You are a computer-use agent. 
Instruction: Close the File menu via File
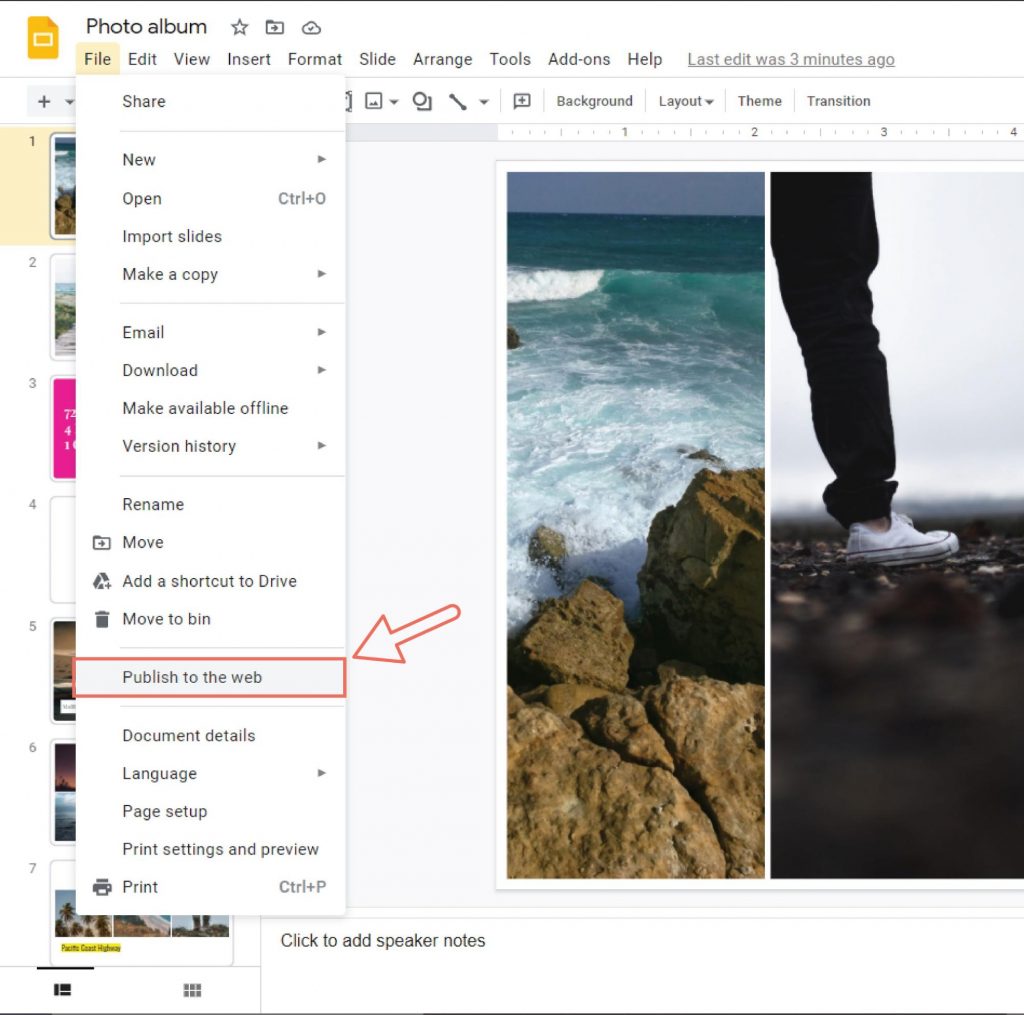click(97, 59)
